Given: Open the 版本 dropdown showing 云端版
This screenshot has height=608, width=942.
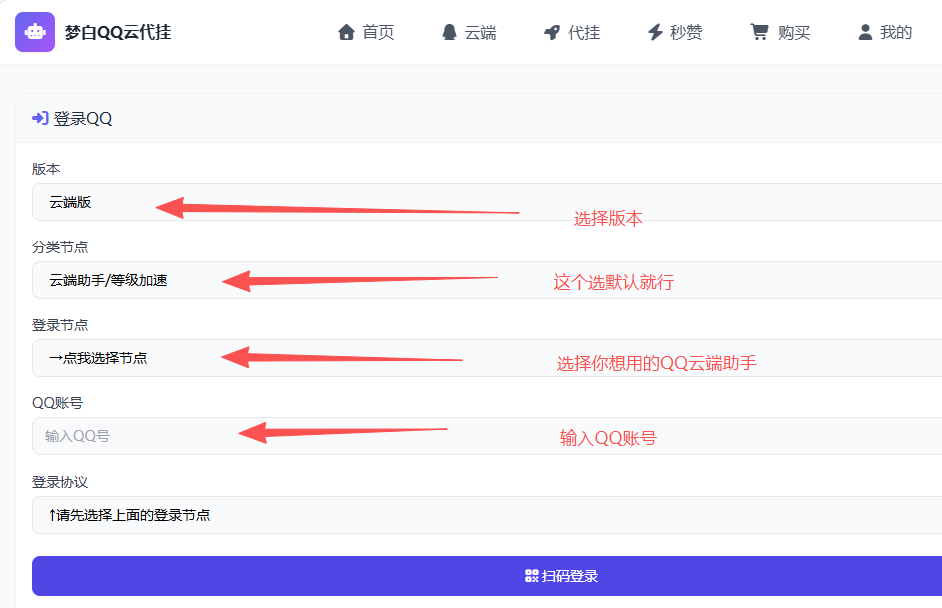Looking at the screenshot, I should tap(487, 202).
